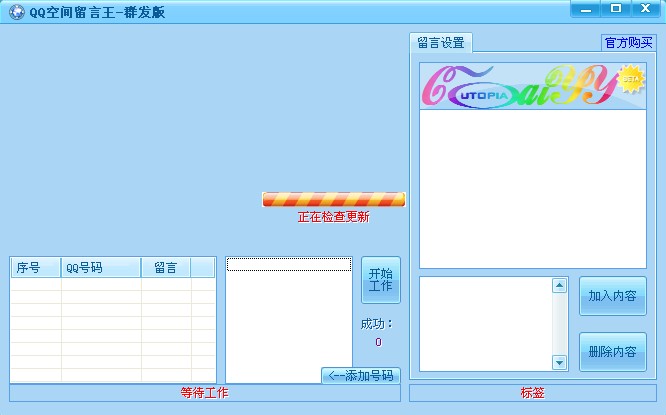Click the 留言 column header

click(x=166, y=268)
